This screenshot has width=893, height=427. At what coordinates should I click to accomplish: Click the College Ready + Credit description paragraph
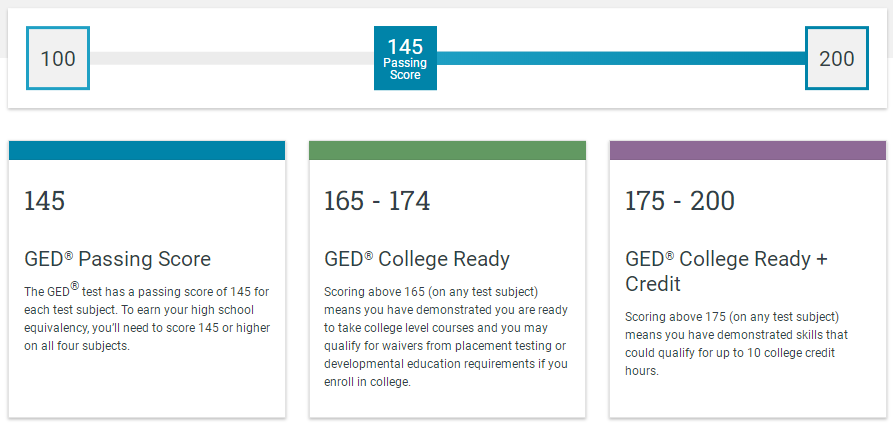(x=732, y=343)
